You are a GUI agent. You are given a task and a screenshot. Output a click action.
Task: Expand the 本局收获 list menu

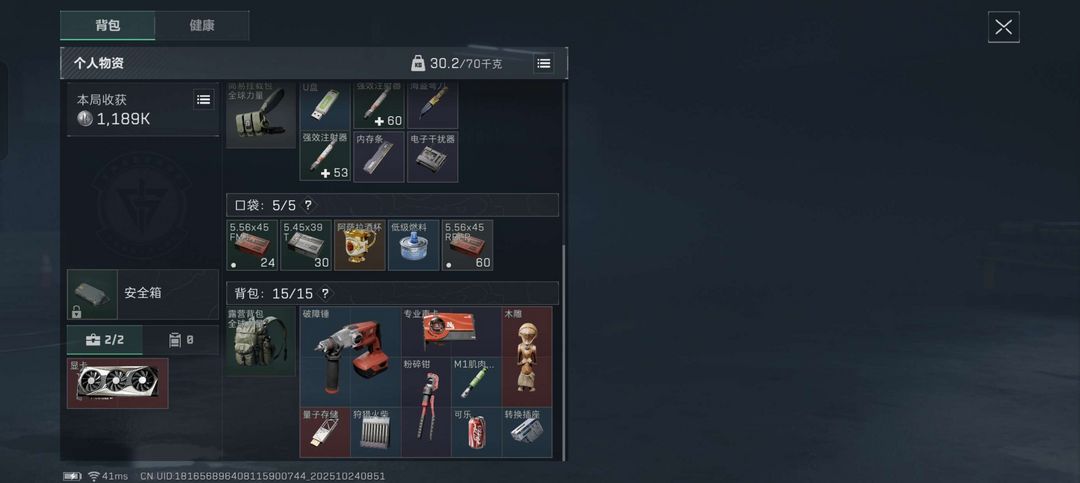203,99
